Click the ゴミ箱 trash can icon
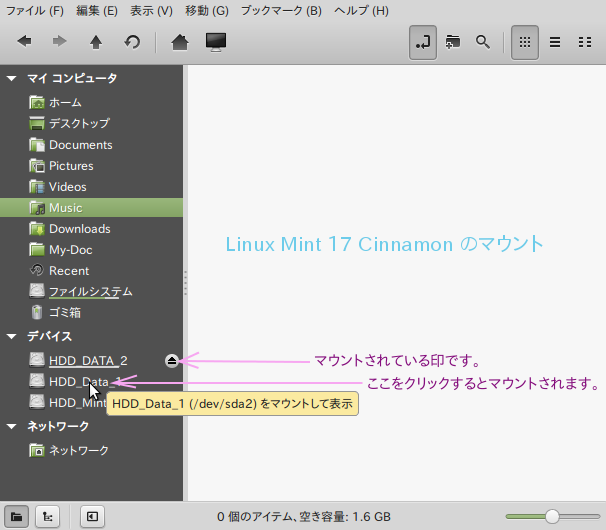The height and width of the screenshot is (530, 606). [x=37, y=312]
